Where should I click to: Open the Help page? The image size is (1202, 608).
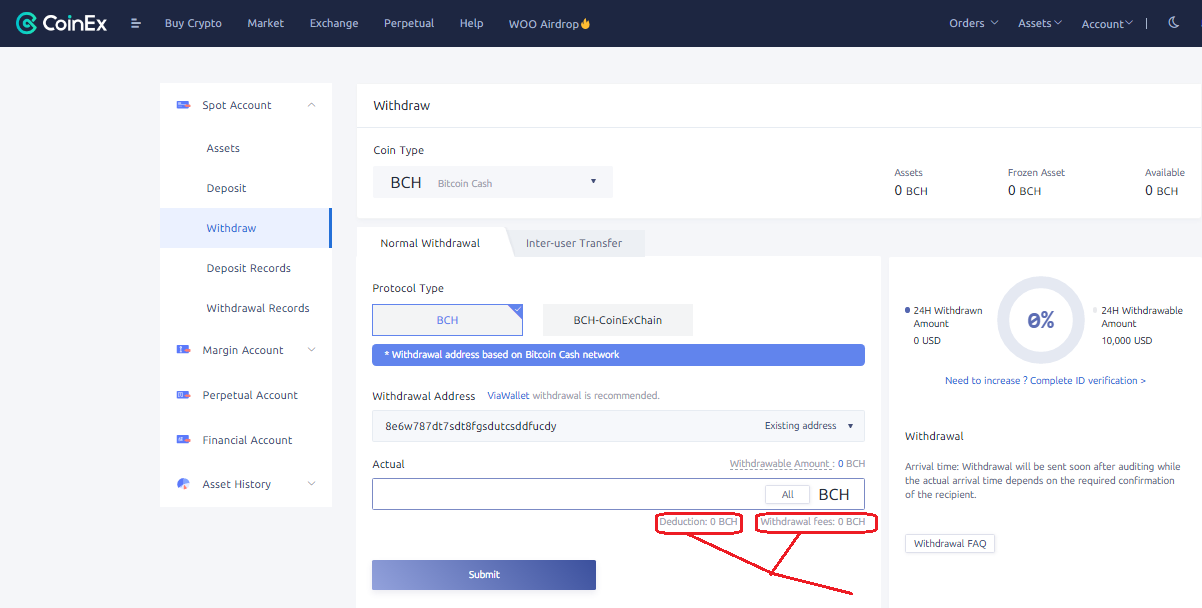point(471,23)
